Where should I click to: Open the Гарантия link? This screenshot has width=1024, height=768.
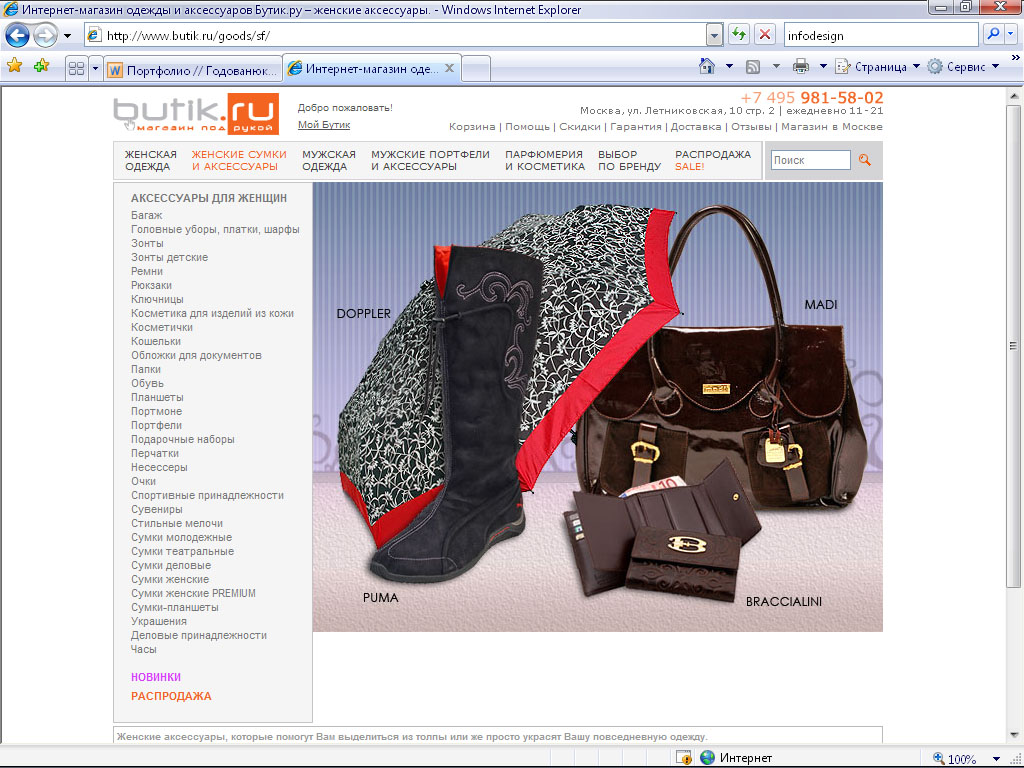click(x=635, y=127)
